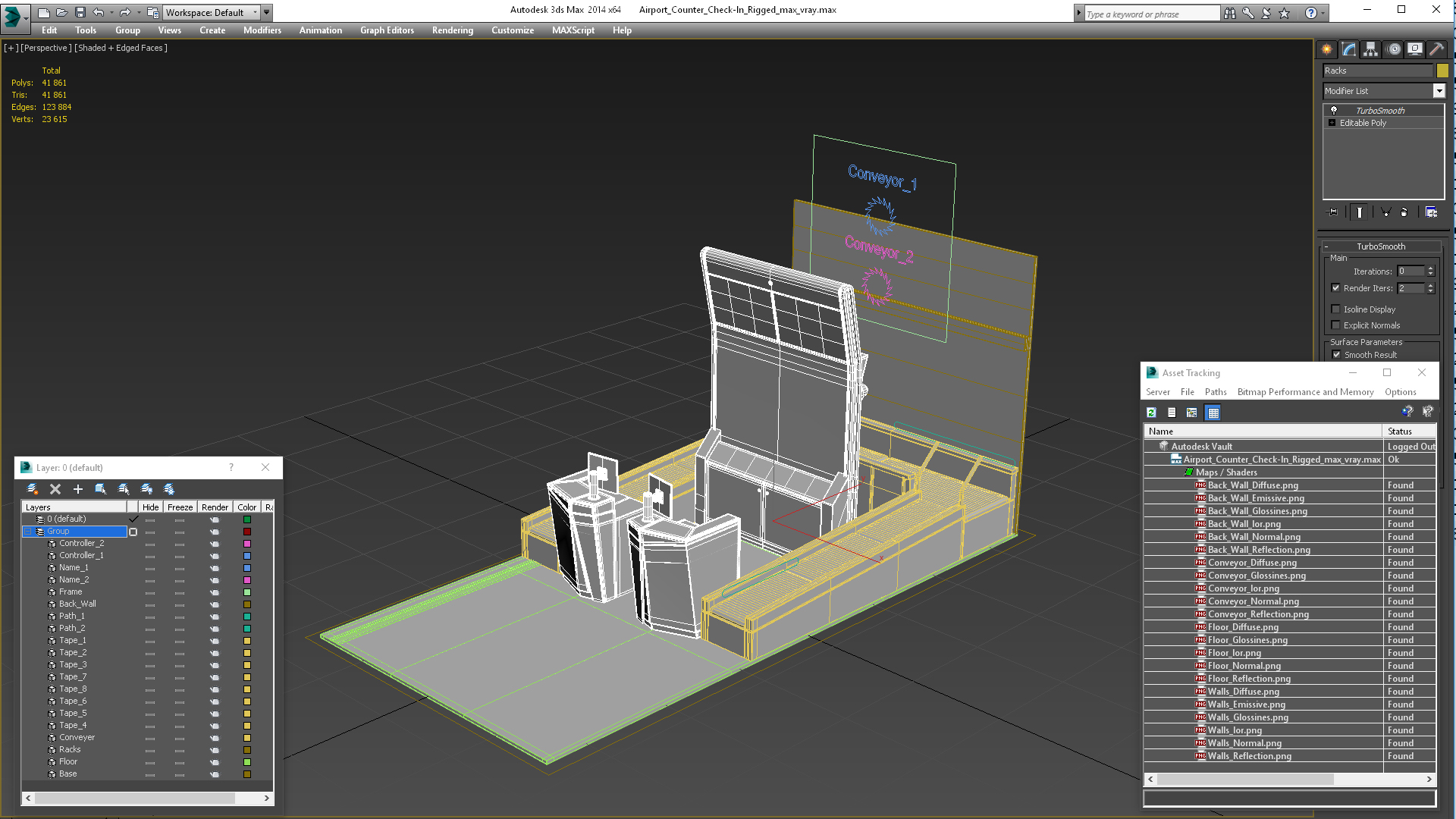This screenshot has width=1456, height=819.
Task: Enable Smooth Result in Surface Parameters
Action: click(x=1337, y=355)
